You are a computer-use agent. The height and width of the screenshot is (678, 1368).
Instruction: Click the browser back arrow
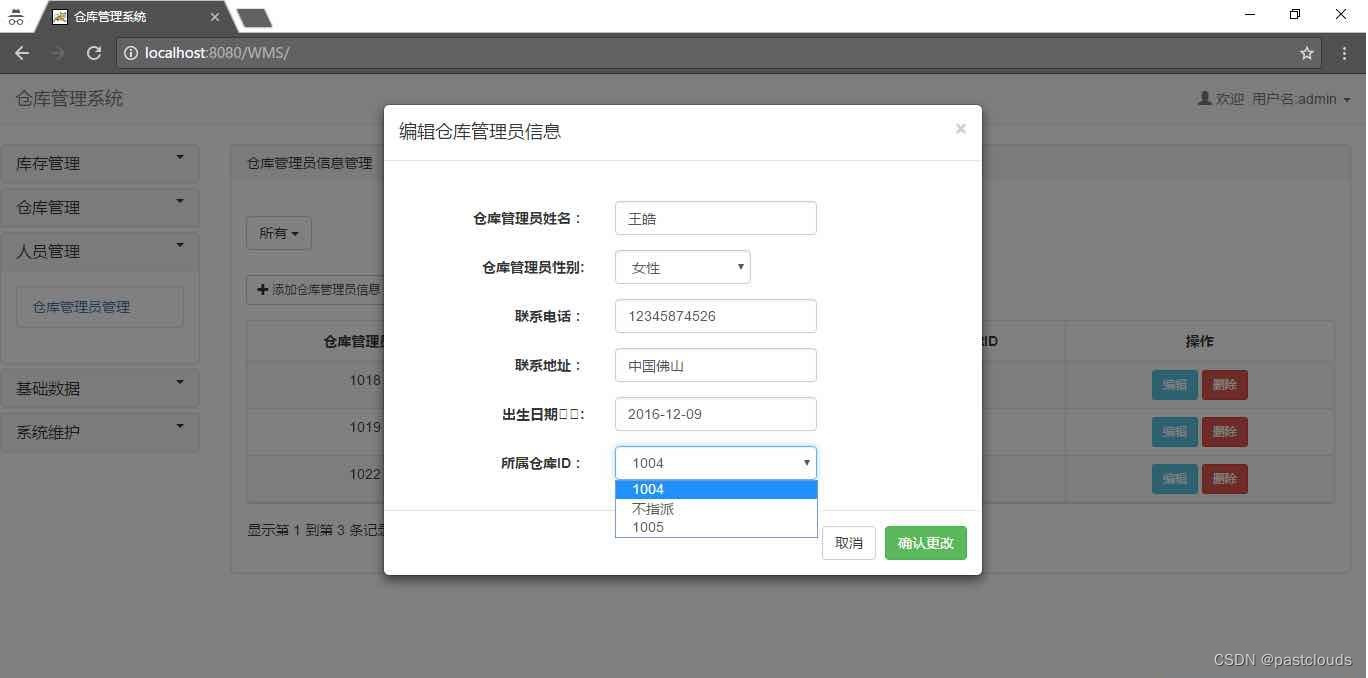coord(22,53)
